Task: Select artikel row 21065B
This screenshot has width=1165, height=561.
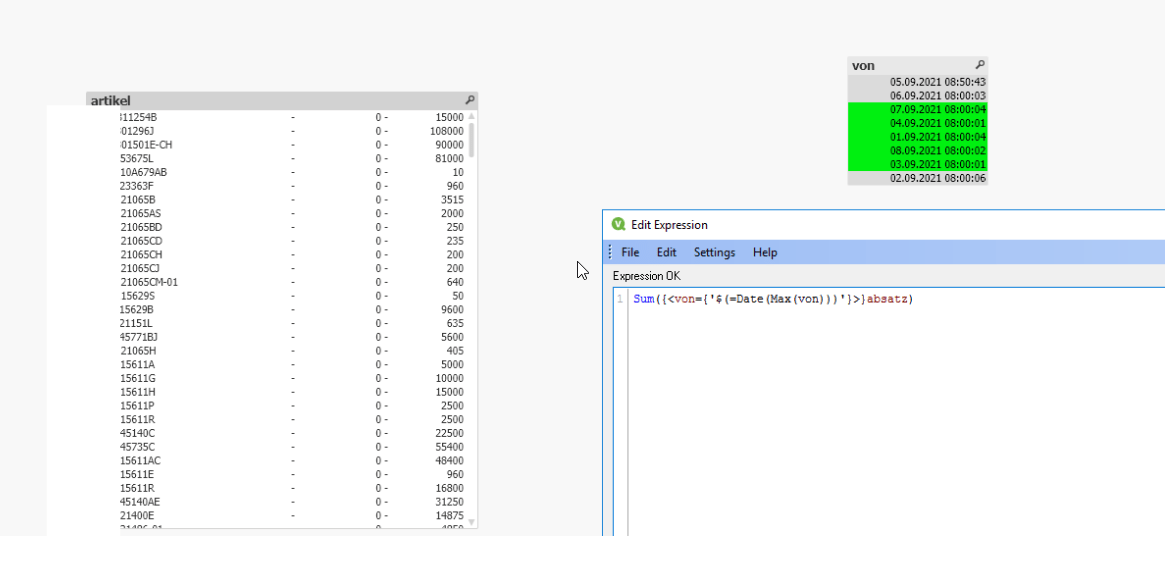Action: [x=292, y=200]
